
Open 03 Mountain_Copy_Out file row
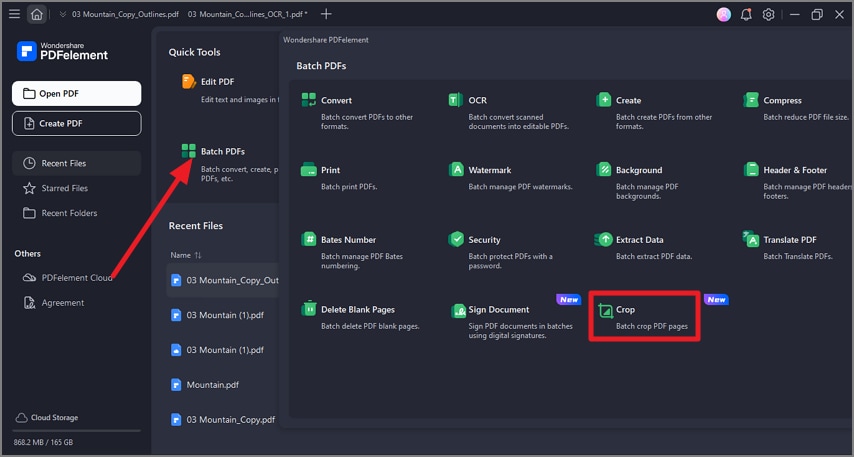click(223, 280)
